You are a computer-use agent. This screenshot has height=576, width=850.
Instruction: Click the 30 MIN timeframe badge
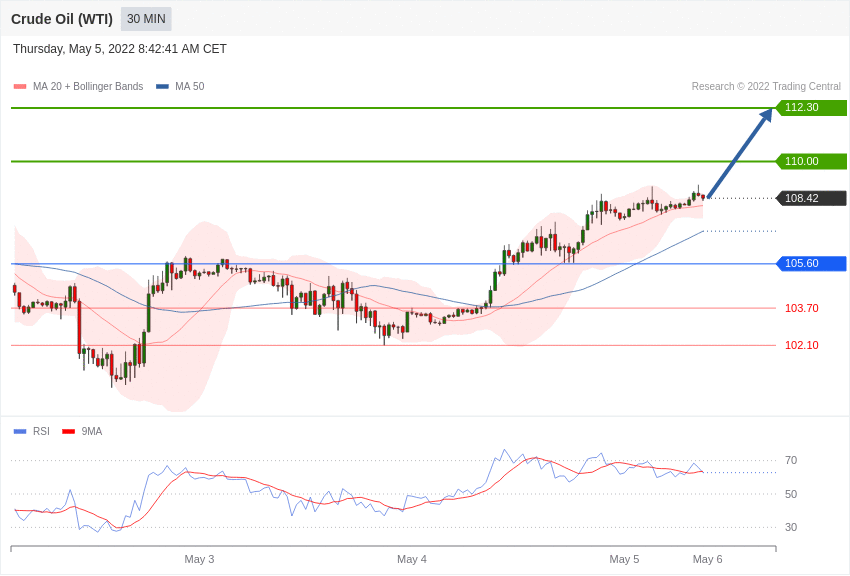click(146, 19)
